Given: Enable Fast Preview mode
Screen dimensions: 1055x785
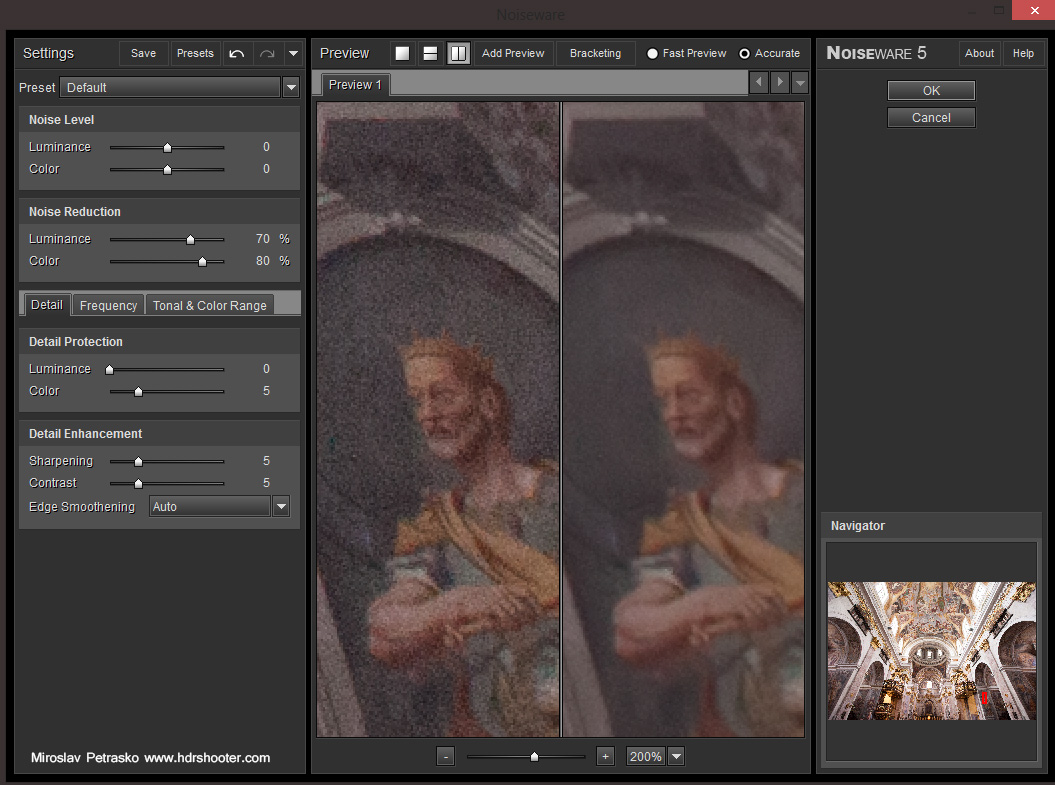Looking at the screenshot, I should (x=652, y=53).
